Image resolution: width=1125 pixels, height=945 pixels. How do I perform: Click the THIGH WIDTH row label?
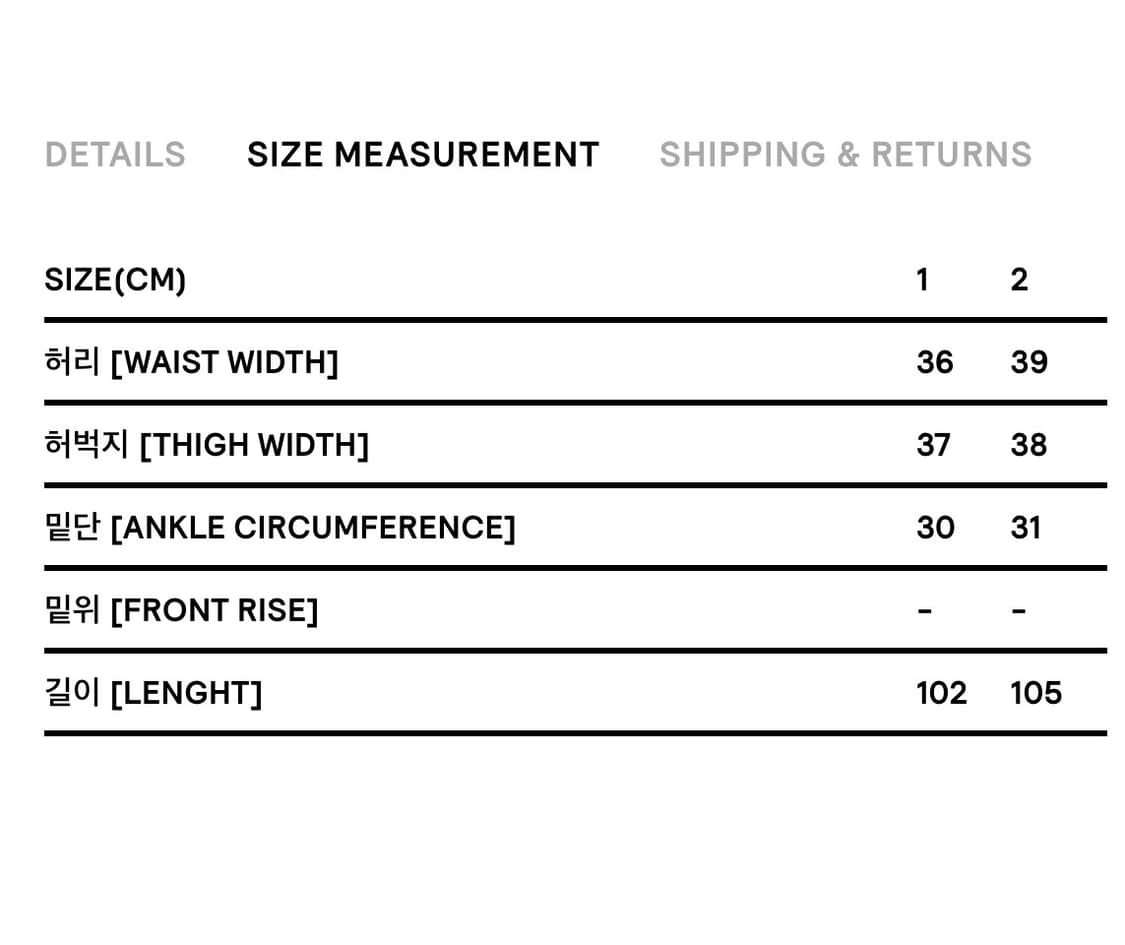click(x=206, y=445)
